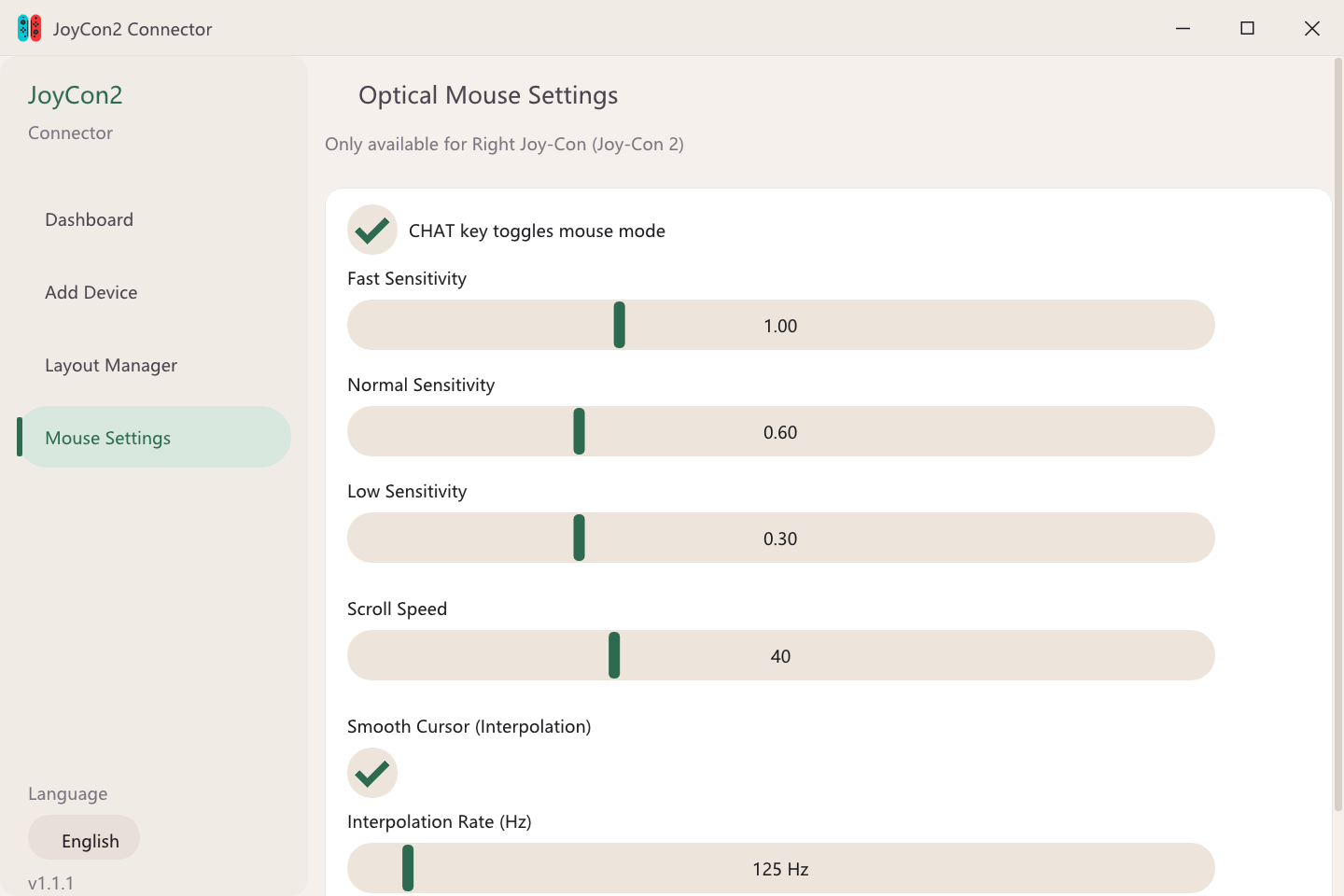
Task: Open the Dashboard page
Action: point(90,219)
